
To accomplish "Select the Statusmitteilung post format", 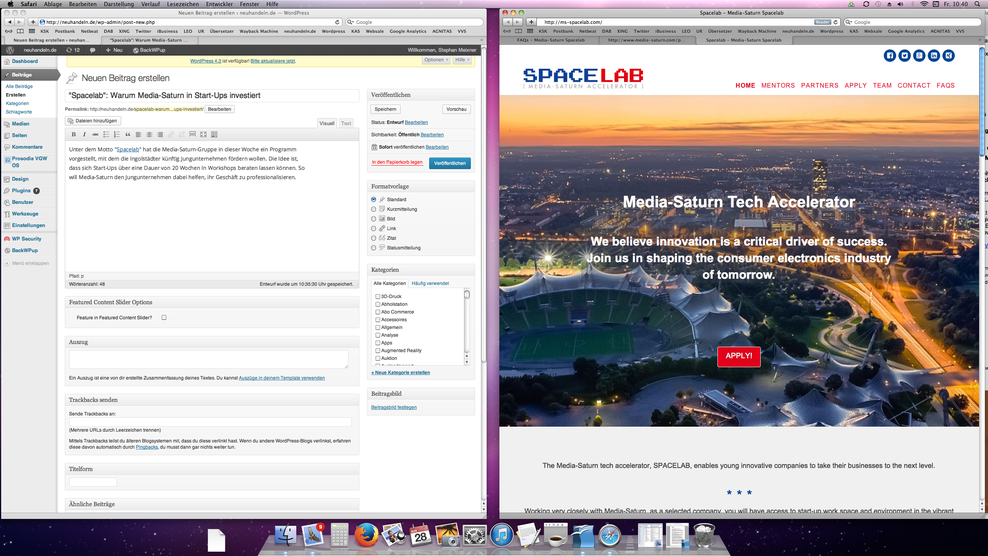I will [x=374, y=248].
